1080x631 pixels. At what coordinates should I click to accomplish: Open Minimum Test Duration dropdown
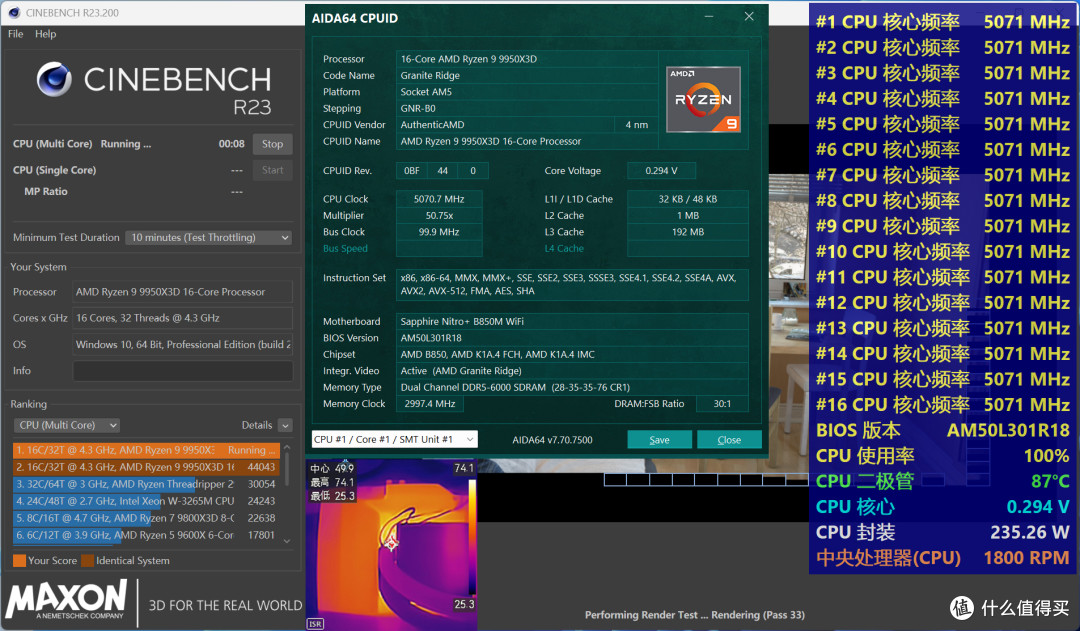[x=209, y=238]
